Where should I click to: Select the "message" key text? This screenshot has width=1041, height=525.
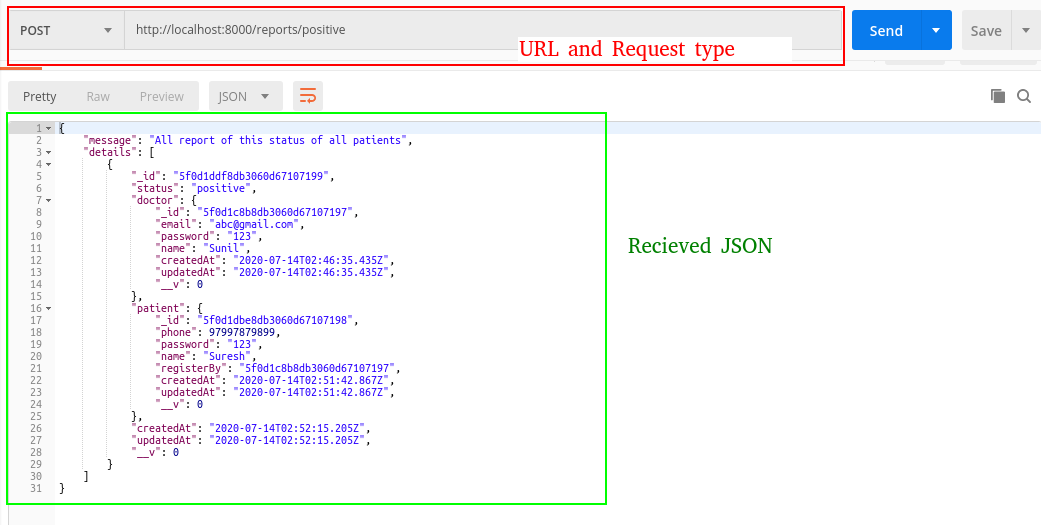click(110, 140)
